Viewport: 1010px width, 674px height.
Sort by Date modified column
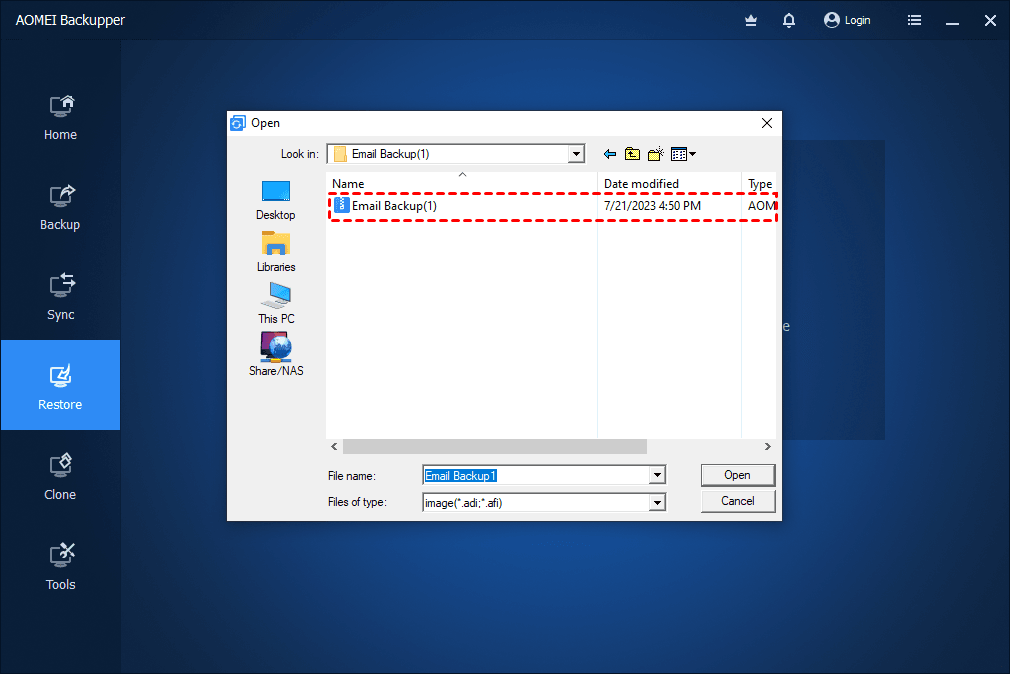click(669, 184)
